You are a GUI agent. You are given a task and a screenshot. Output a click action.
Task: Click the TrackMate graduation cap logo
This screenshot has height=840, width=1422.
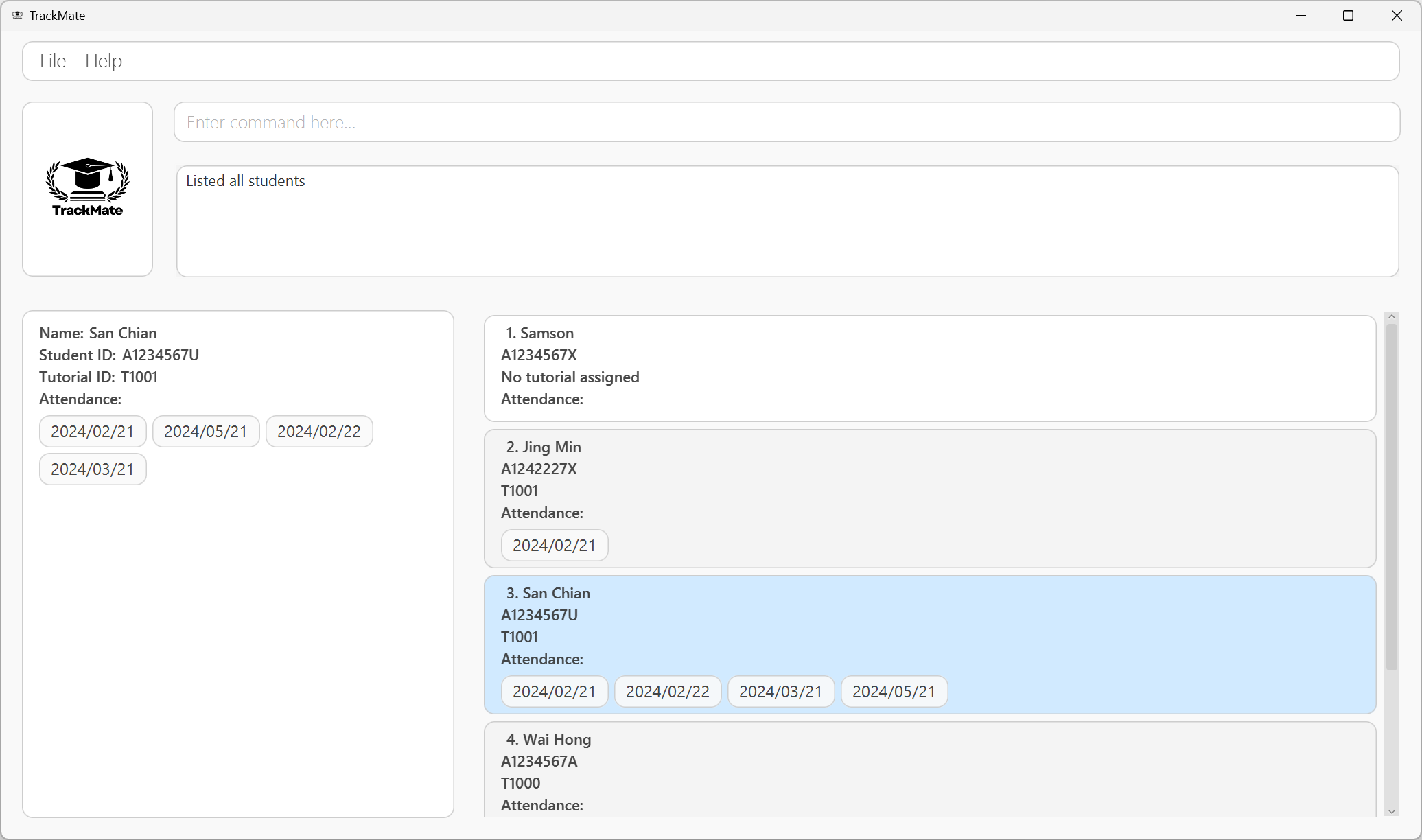point(87,187)
